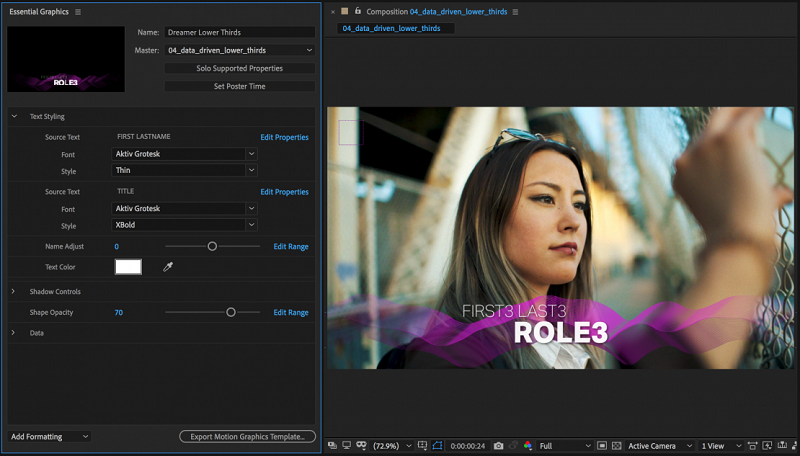Toggle the composition viewer lock icon
Screen dimensions: 800x456
coord(357,12)
